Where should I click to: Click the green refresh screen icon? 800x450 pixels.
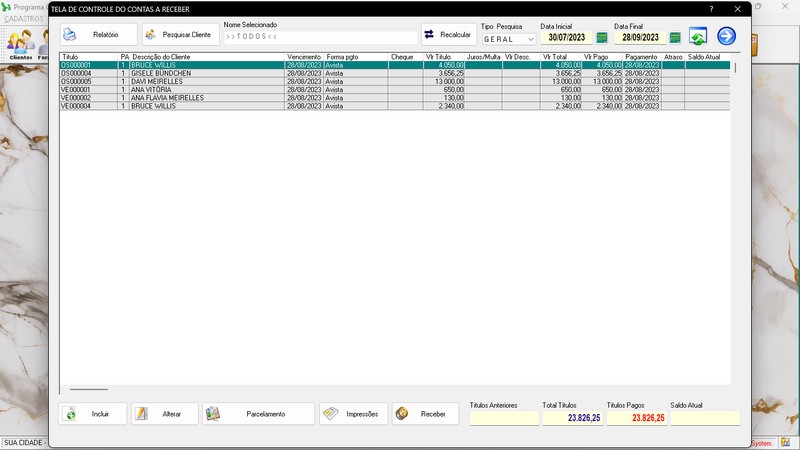698,36
